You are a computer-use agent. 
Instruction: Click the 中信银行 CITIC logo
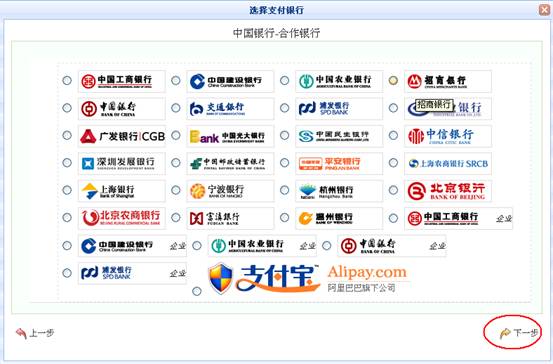tap(448, 136)
